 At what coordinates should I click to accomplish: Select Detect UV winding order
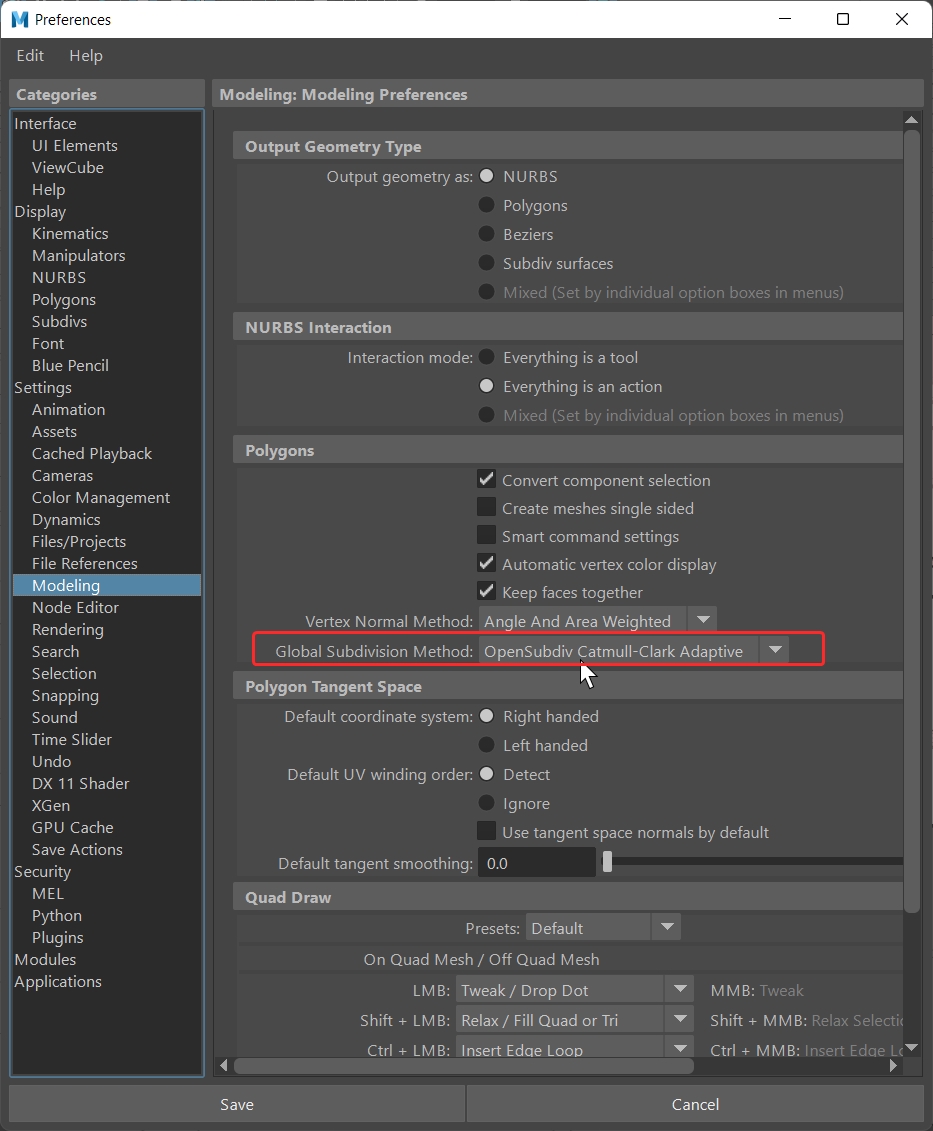click(x=487, y=774)
